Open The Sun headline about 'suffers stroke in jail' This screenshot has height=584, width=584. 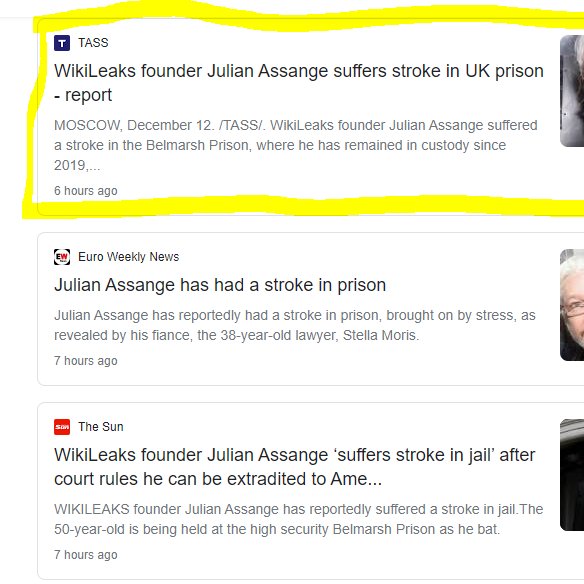(x=295, y=467)
